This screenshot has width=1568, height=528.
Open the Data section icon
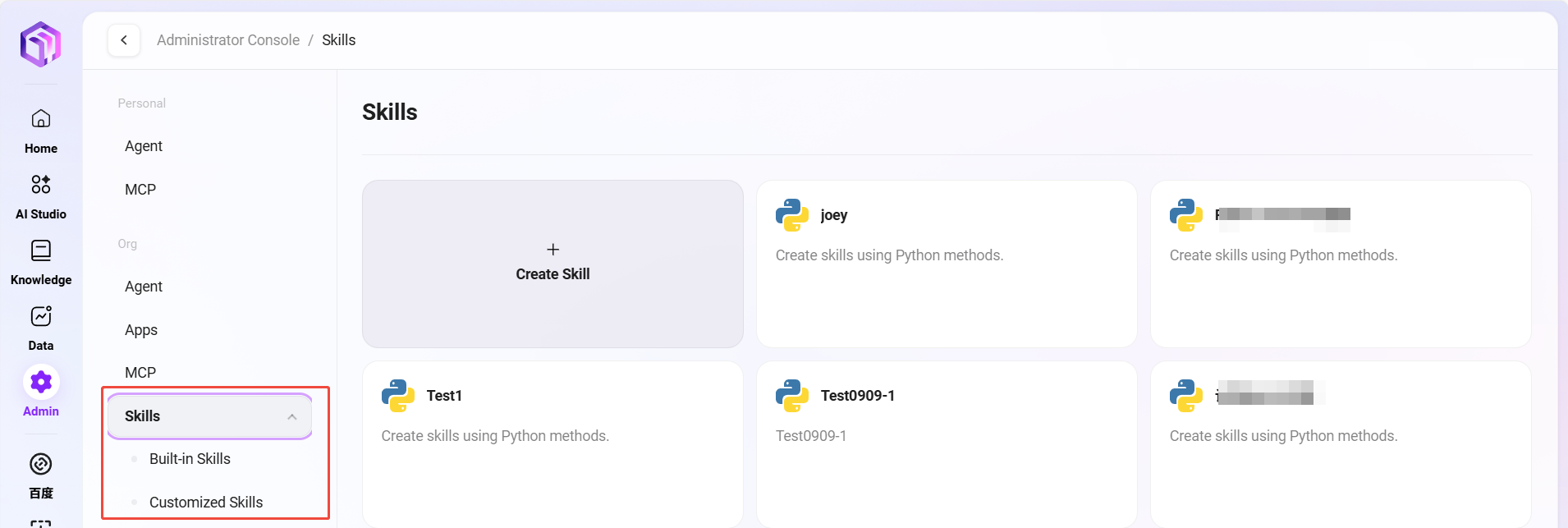click(40, 317)
